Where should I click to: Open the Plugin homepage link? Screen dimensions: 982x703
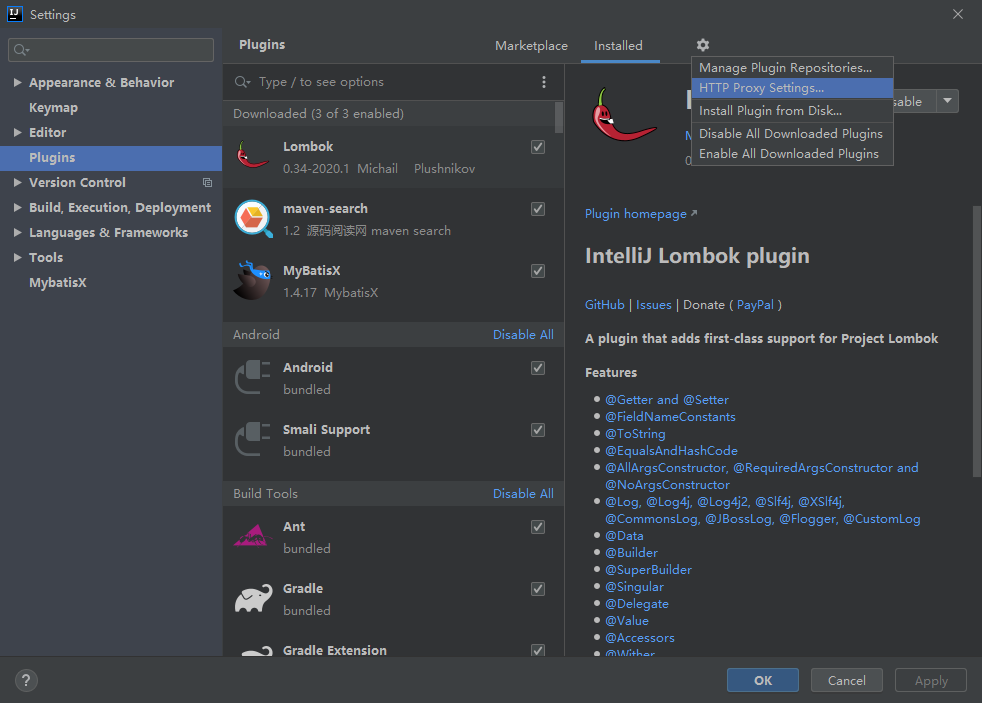641,214
